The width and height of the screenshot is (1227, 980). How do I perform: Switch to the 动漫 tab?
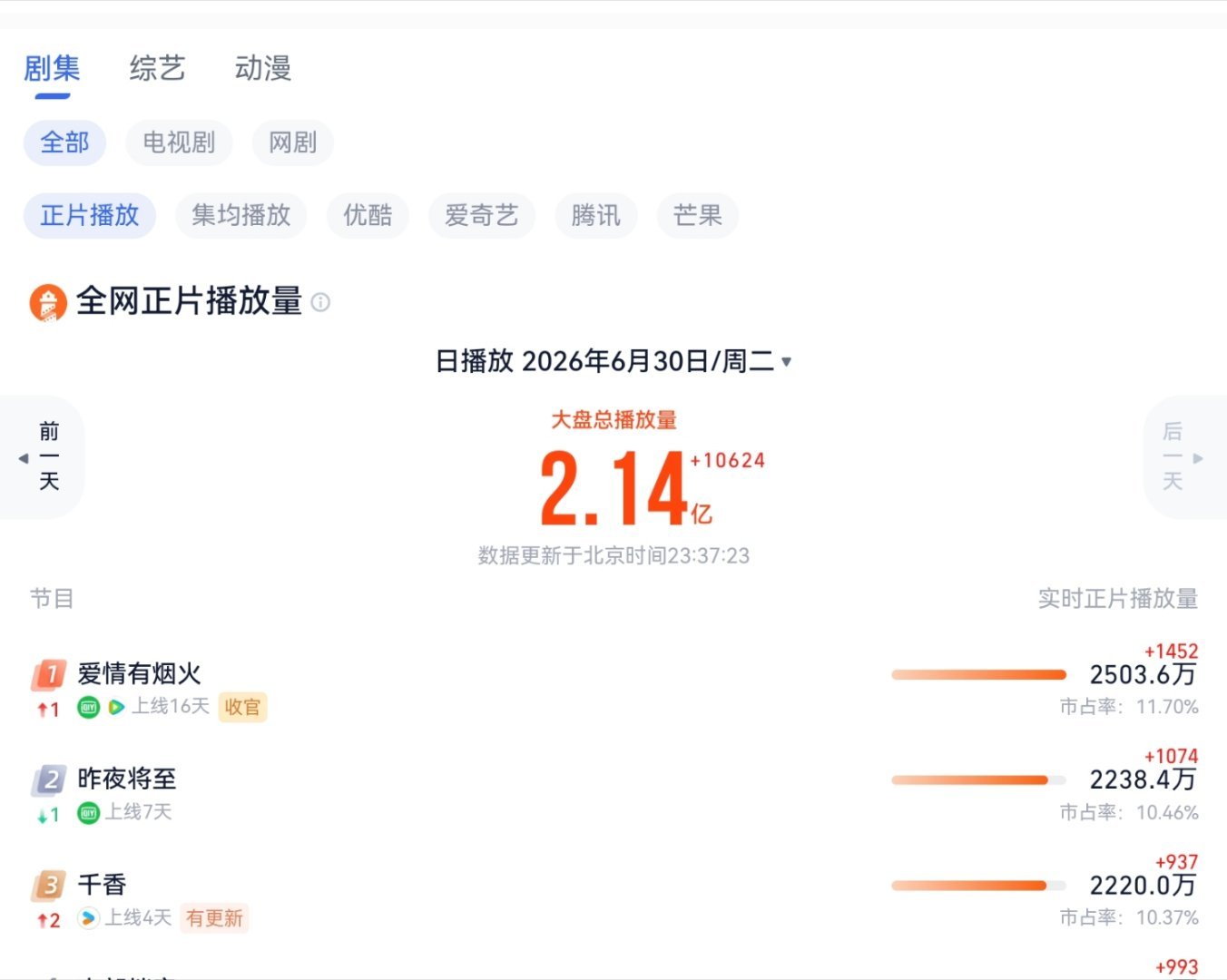(x=263, y=69)
